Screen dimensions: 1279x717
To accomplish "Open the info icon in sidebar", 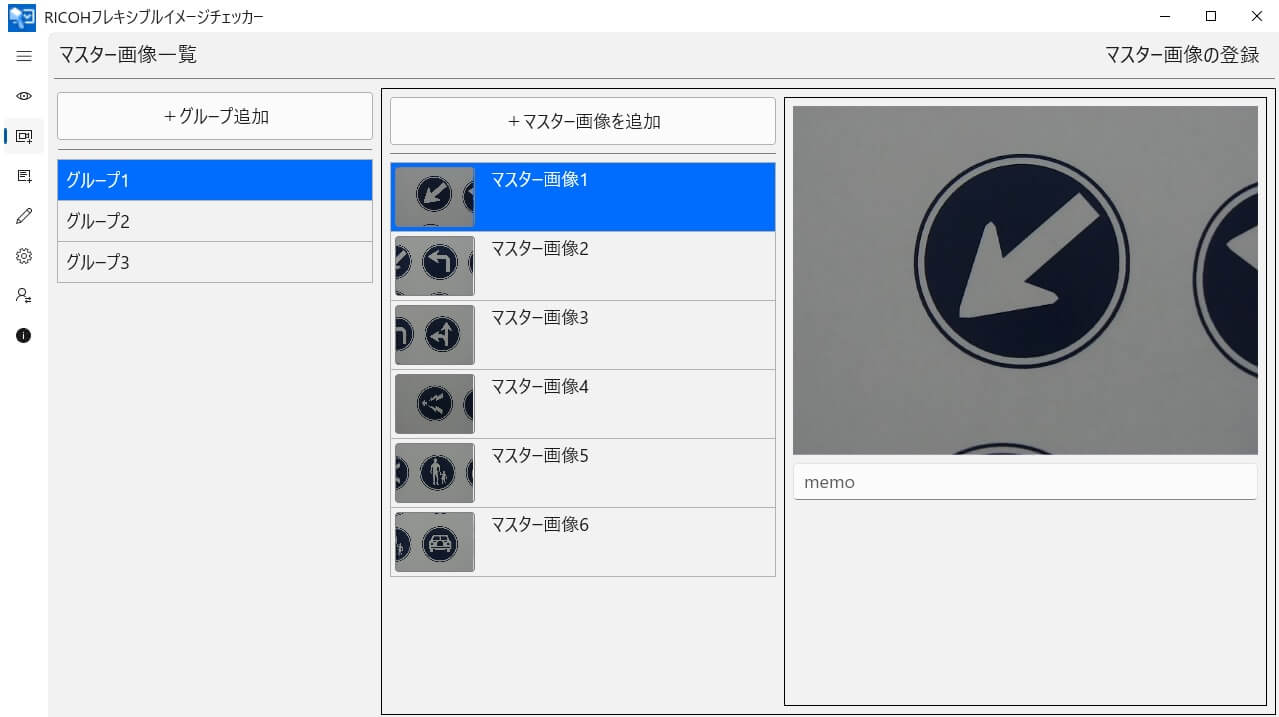I will [24, 336].
